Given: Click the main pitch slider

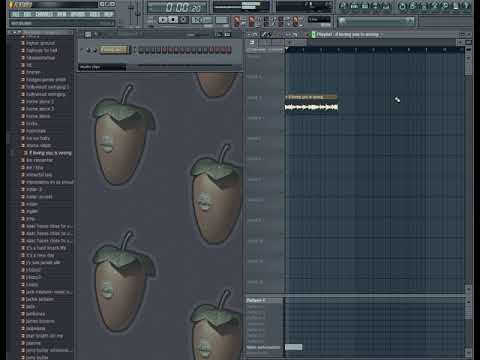Looking at the screenshot, I should click(x=138, y=12).
